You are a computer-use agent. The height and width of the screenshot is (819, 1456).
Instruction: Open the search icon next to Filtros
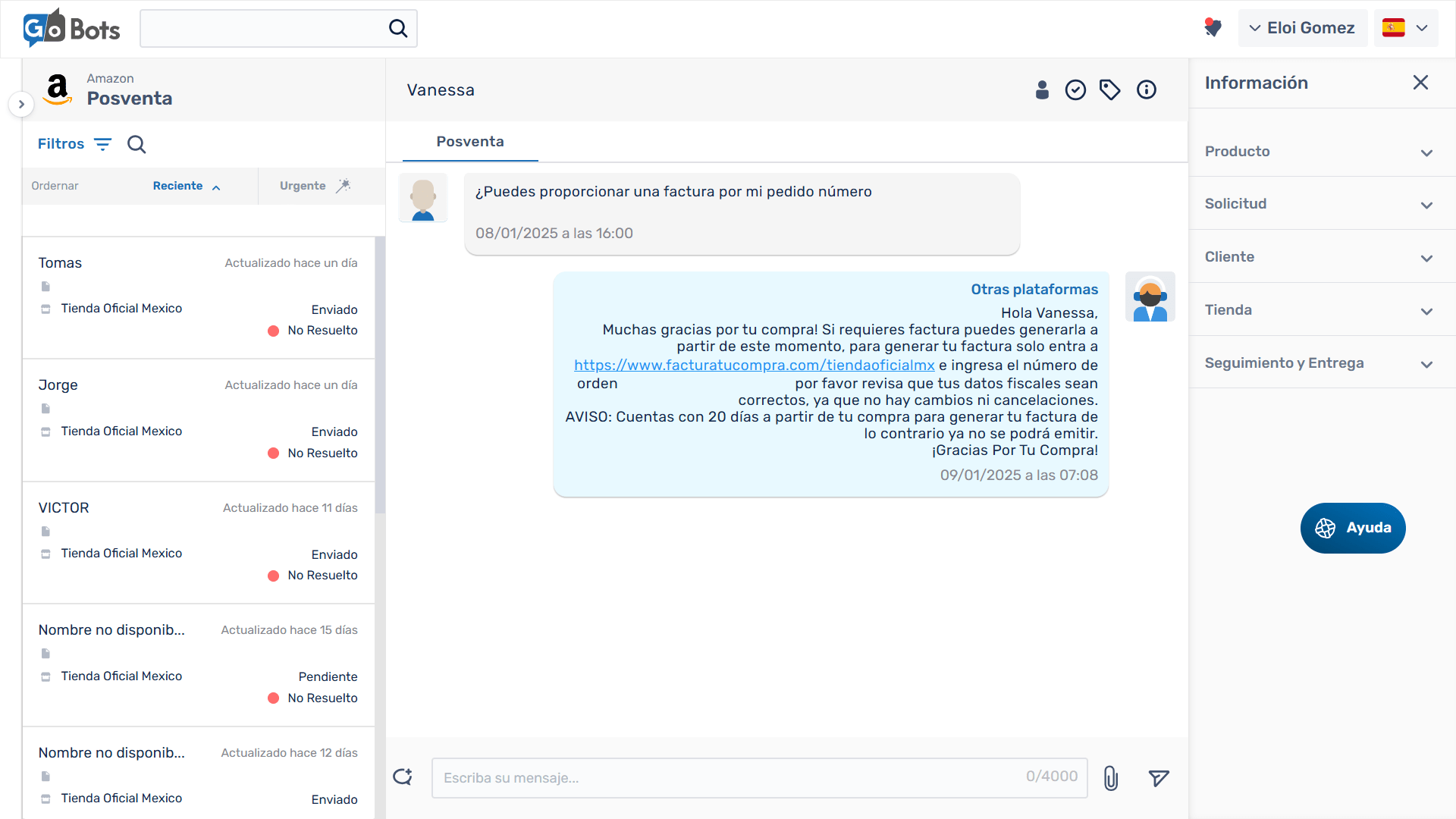coord(136,144)
